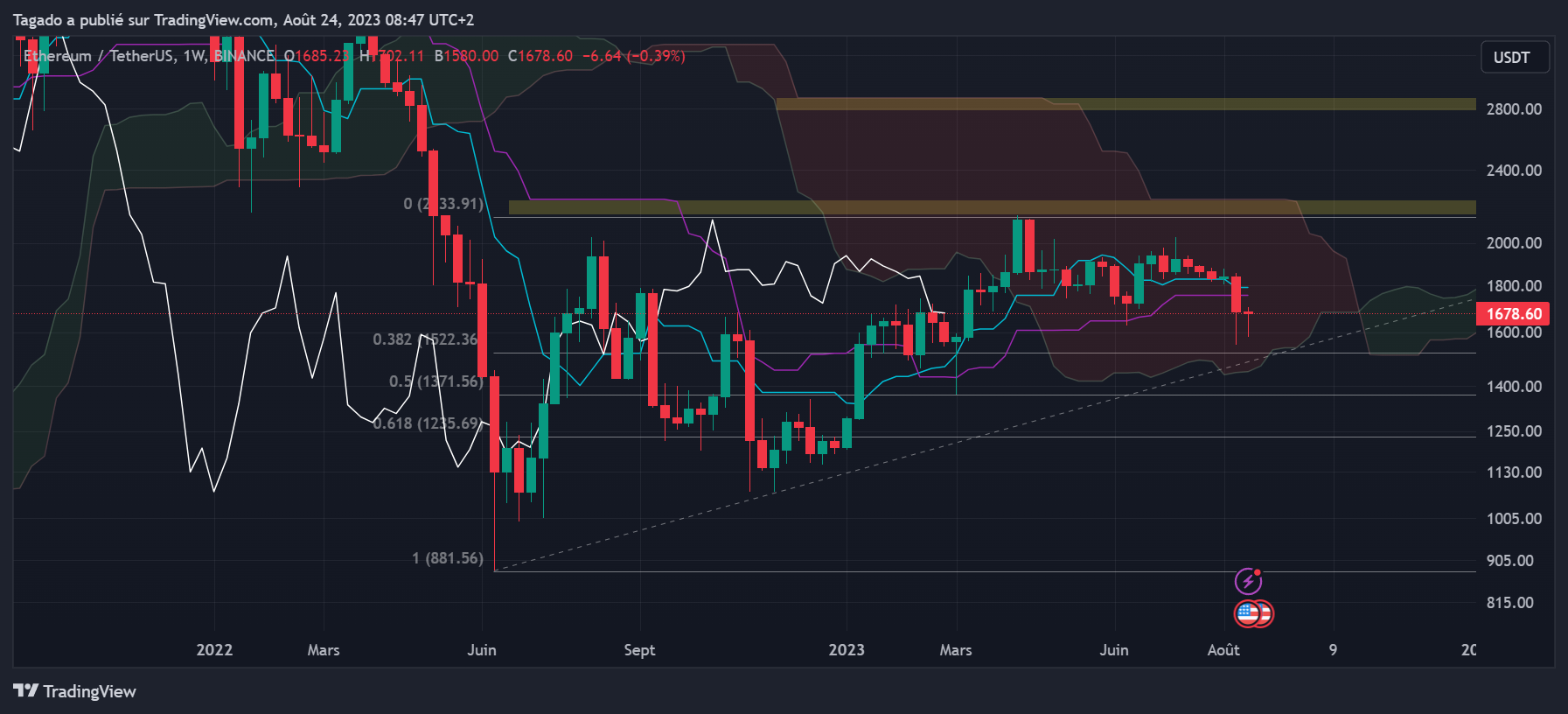Click the 905.00 price axis label
Image resolution: width=1568 pixels, height=714 pixels.
1510,561
